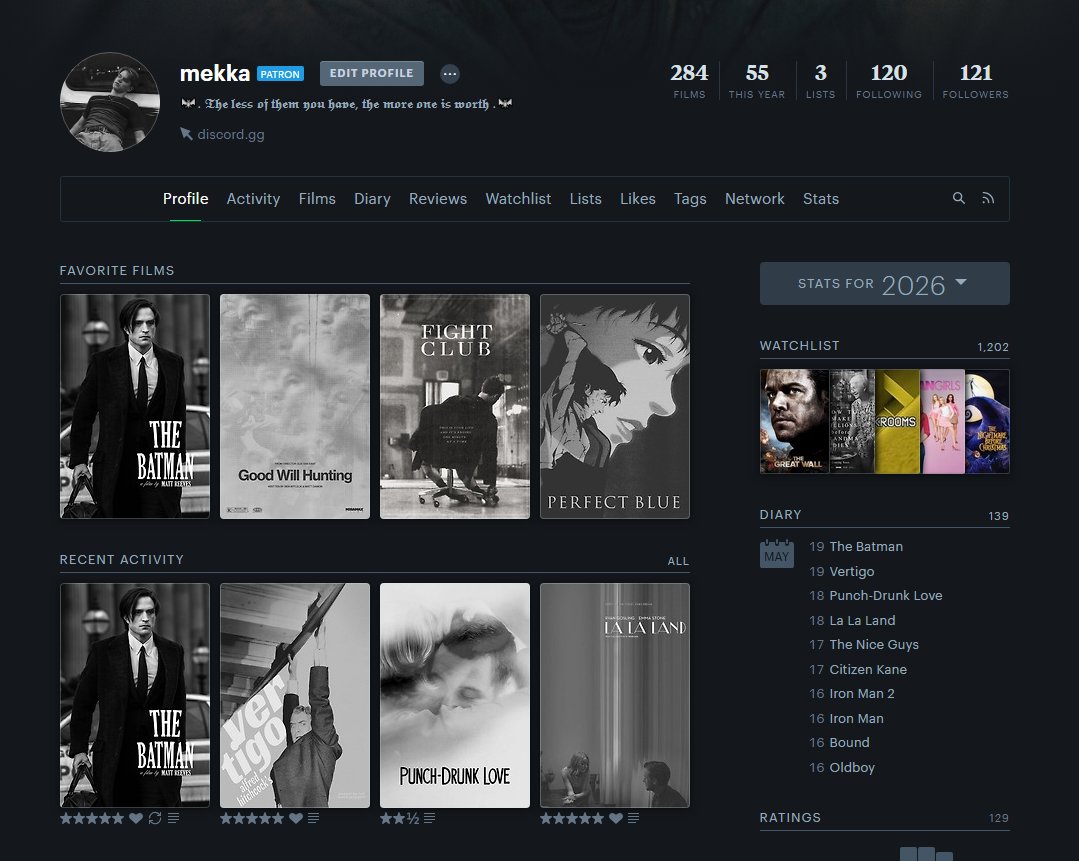Click rewatch icon under The Batman activity

[155, 818]
